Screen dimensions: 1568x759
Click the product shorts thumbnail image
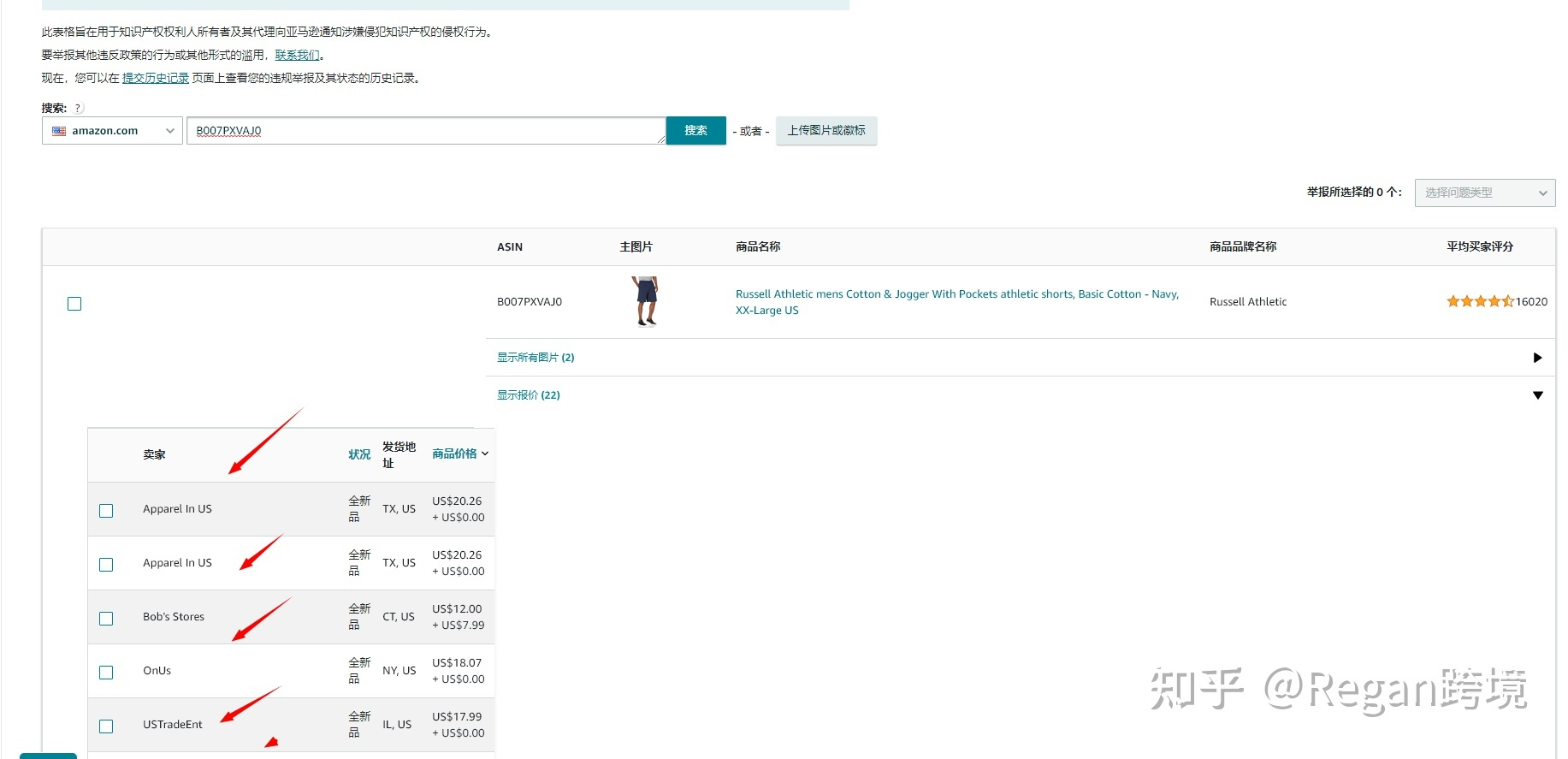[646, 301]
